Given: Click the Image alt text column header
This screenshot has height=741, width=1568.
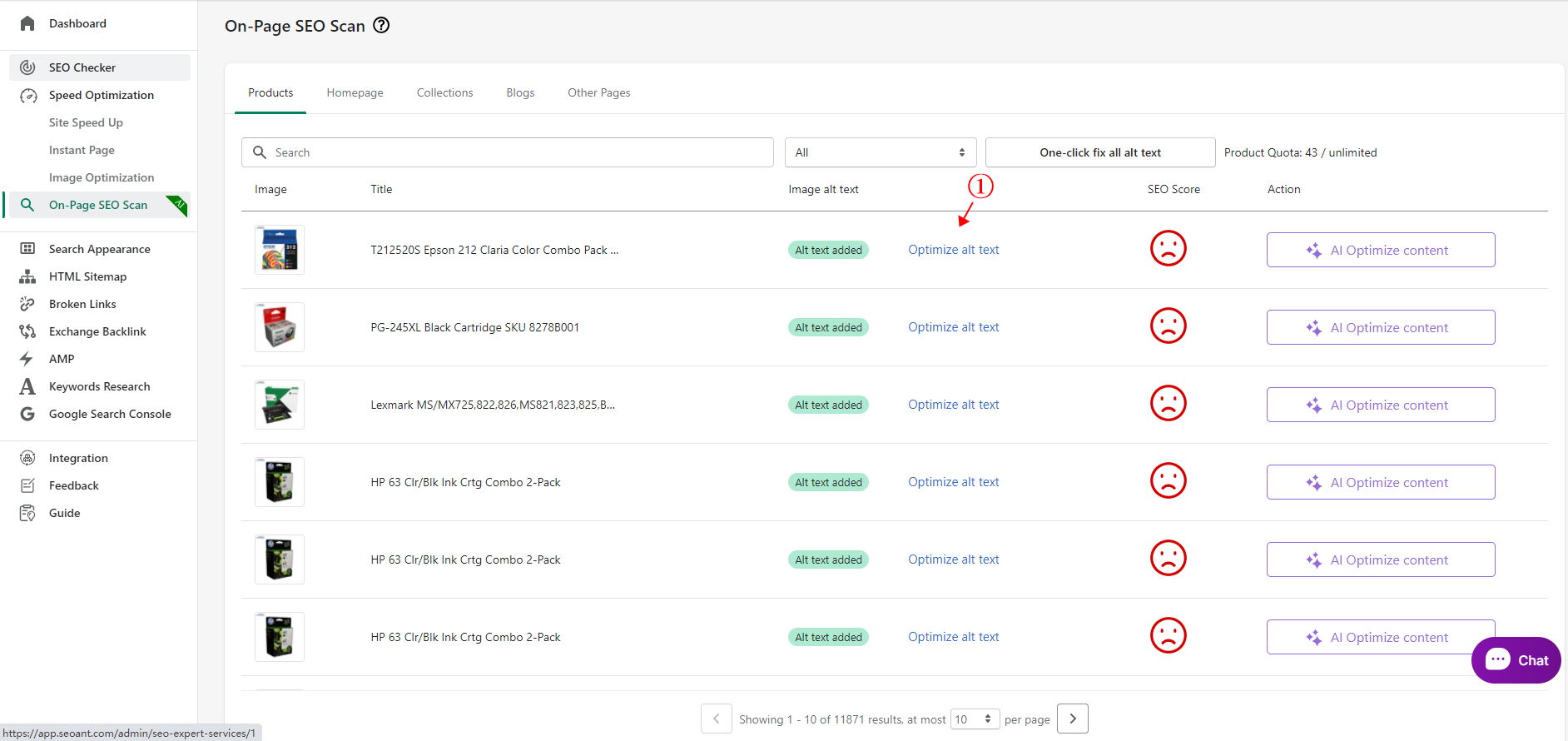Looking at the screenshot, I should [823, 189].
